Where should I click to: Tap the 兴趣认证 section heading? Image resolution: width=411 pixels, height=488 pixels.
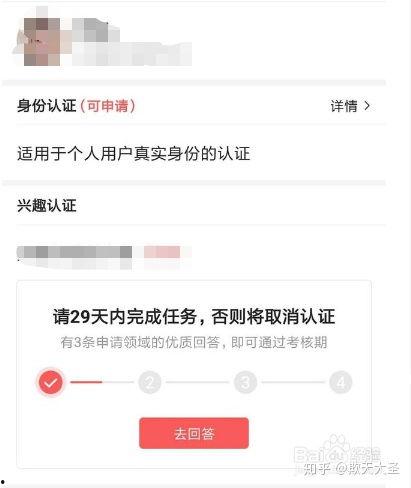pos(47,205)
